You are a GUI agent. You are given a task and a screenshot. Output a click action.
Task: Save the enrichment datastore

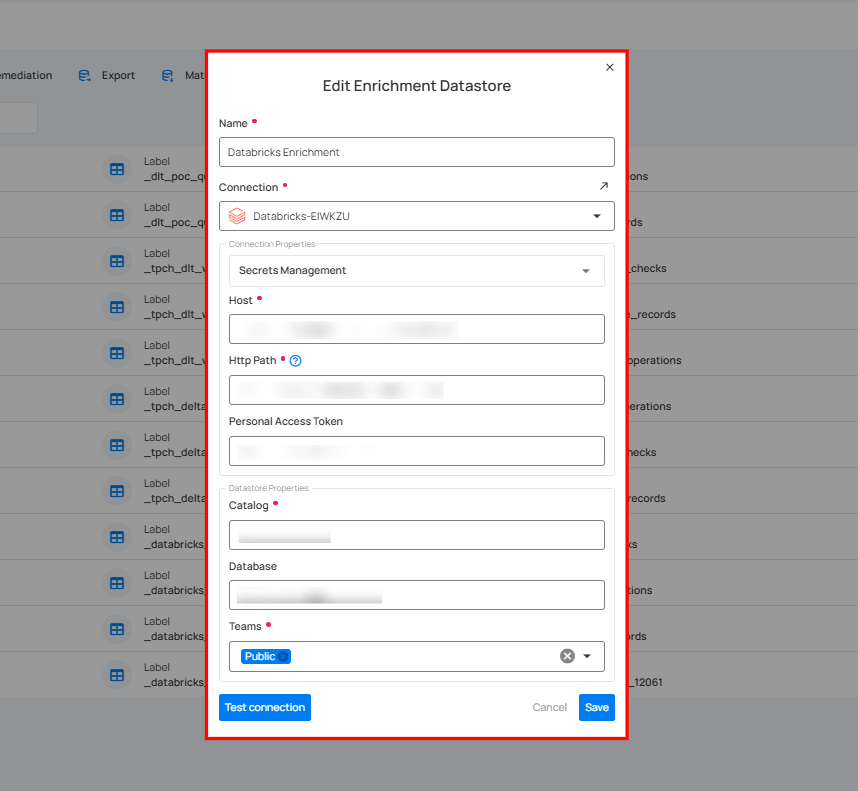coord(596,707)
